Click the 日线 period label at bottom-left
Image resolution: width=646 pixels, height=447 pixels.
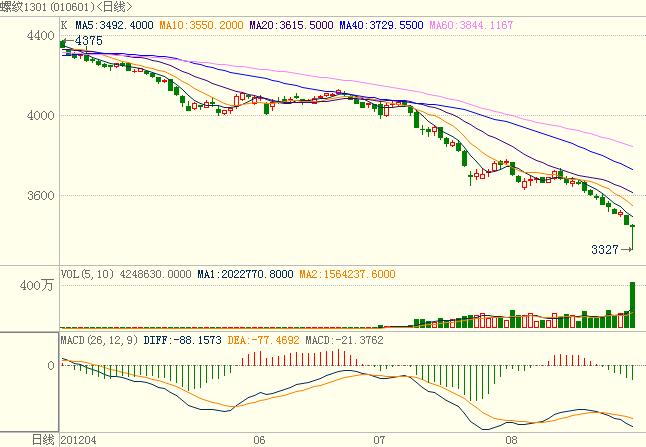[x=43, y=440]
